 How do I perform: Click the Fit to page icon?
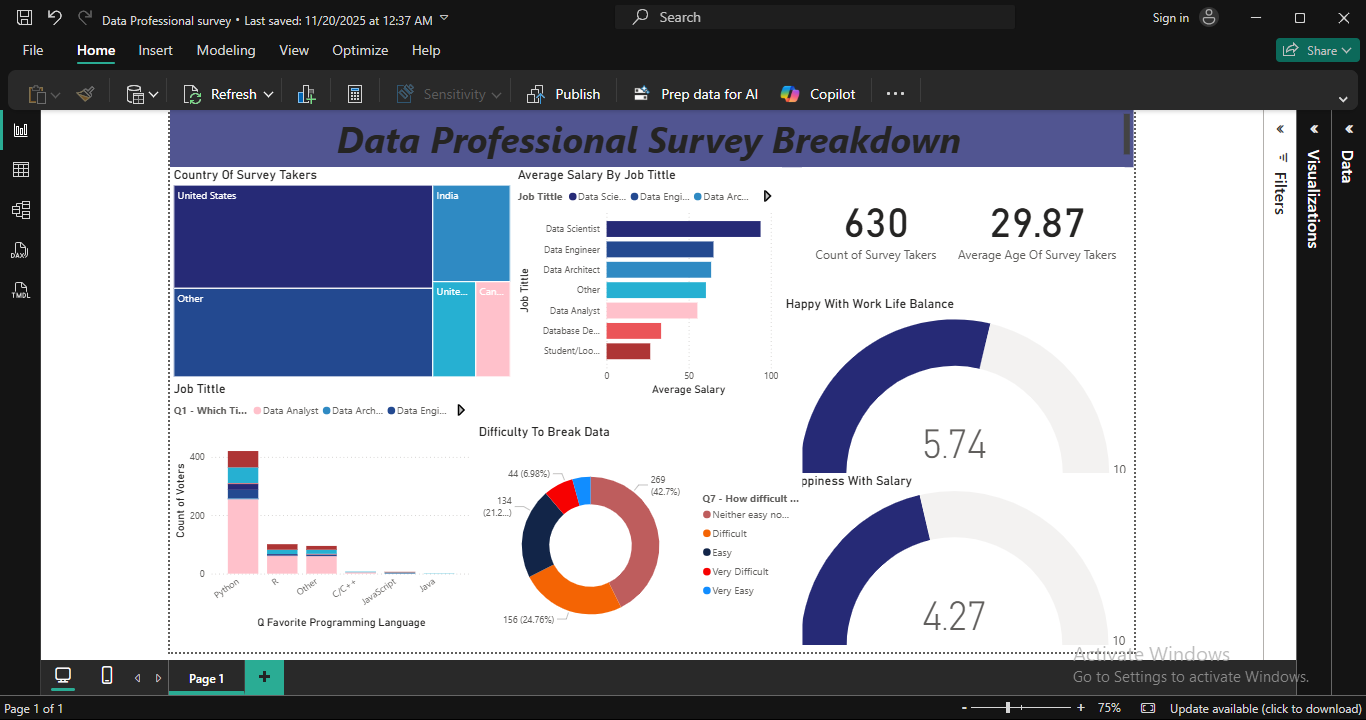pyautogui.click(x=1149, y=708)
